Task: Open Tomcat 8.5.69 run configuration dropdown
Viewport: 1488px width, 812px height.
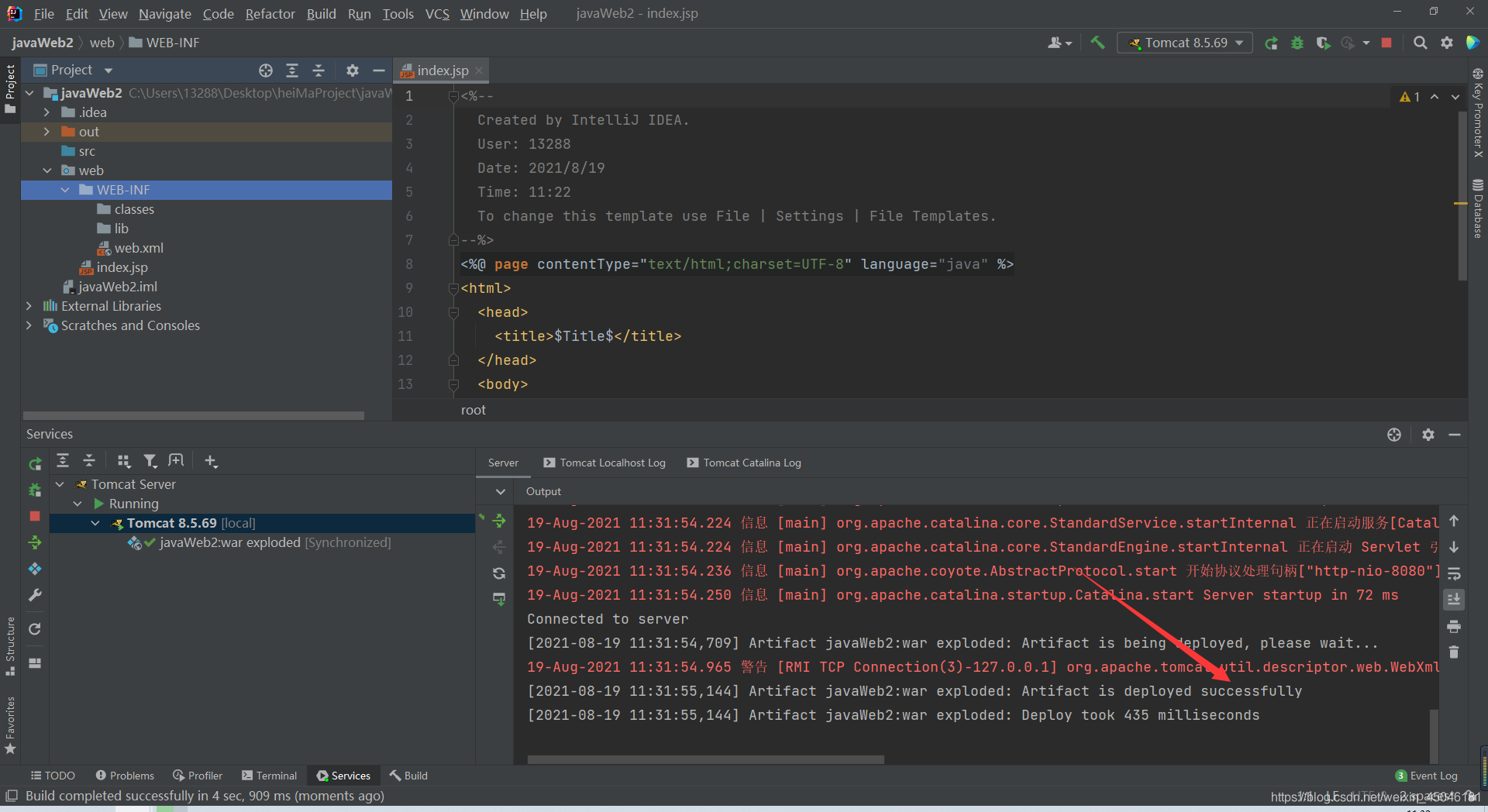Action: (1185, 43)
